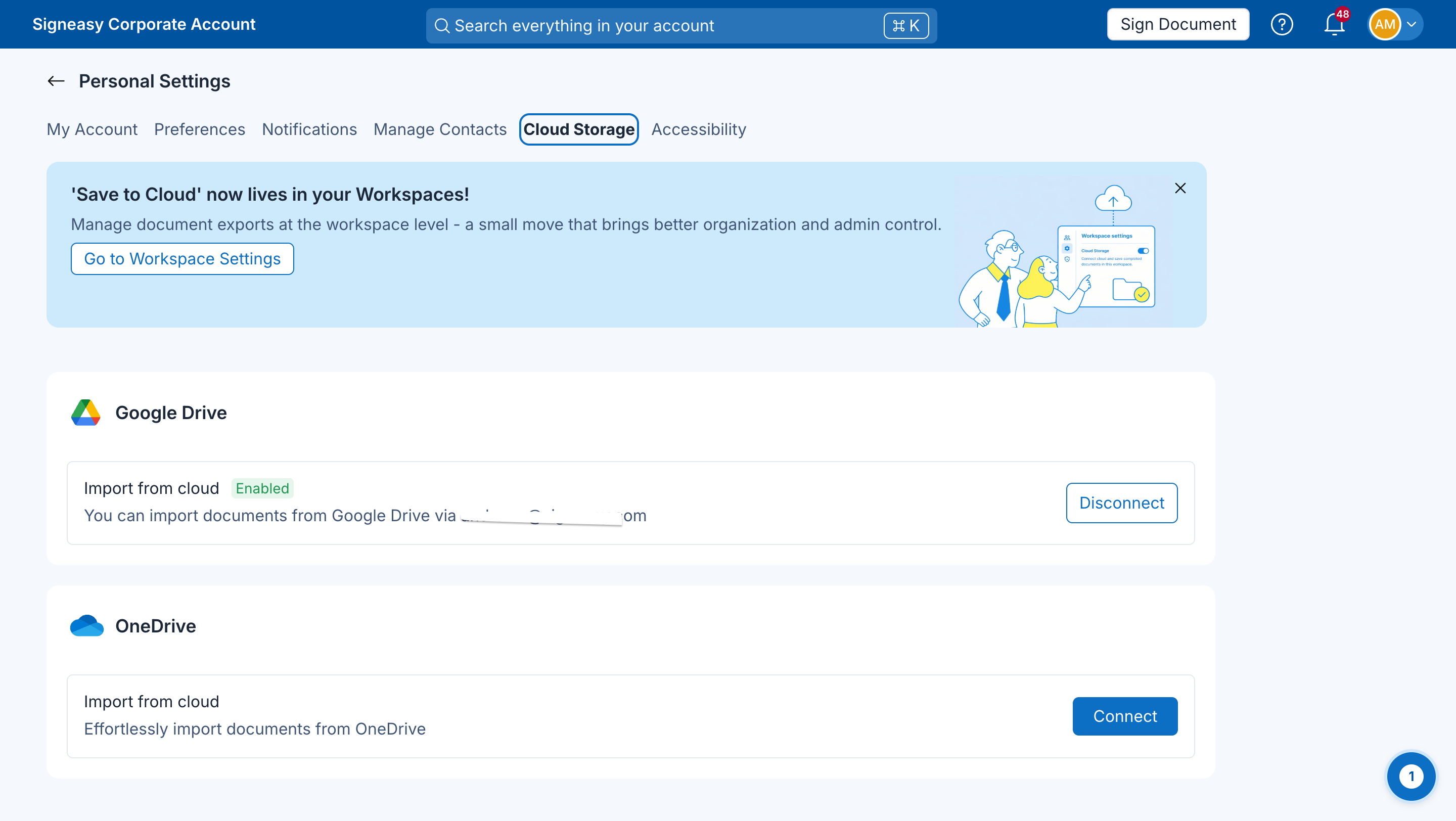Click the Personal Settings heading
Screen dimensions: 1456x821
point(154,81)
